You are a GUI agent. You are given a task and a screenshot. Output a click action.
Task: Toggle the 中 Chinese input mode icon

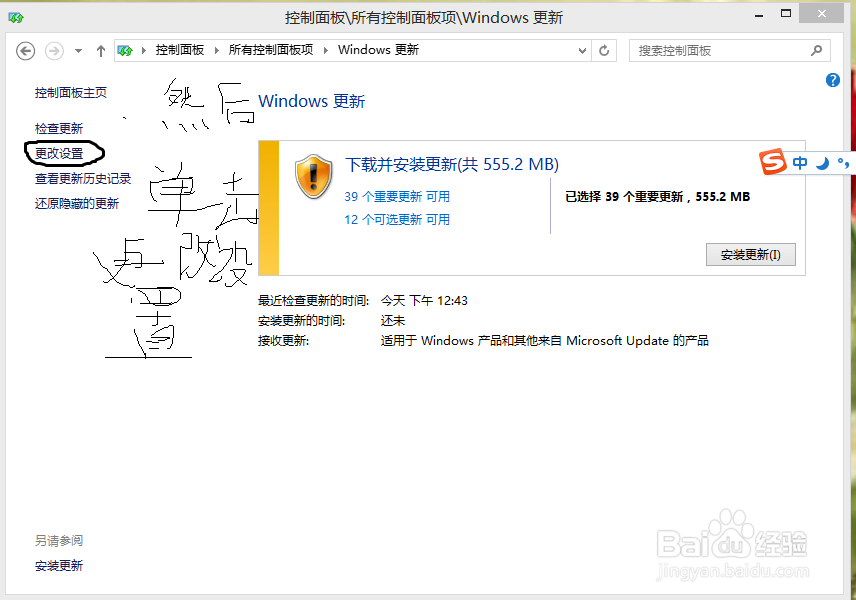(x=800, y=163)
